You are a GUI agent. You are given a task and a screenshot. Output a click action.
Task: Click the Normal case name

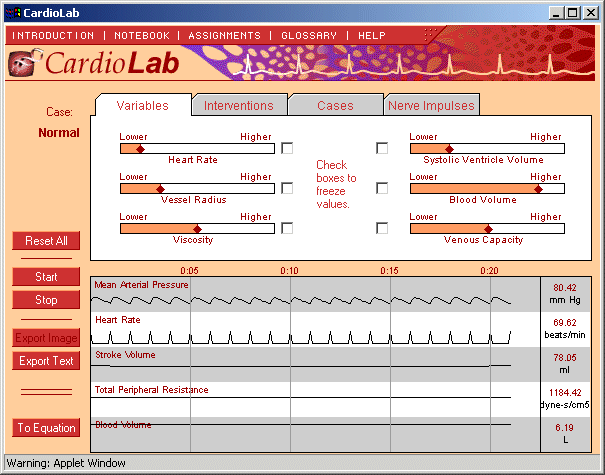[x=59, y=133]
